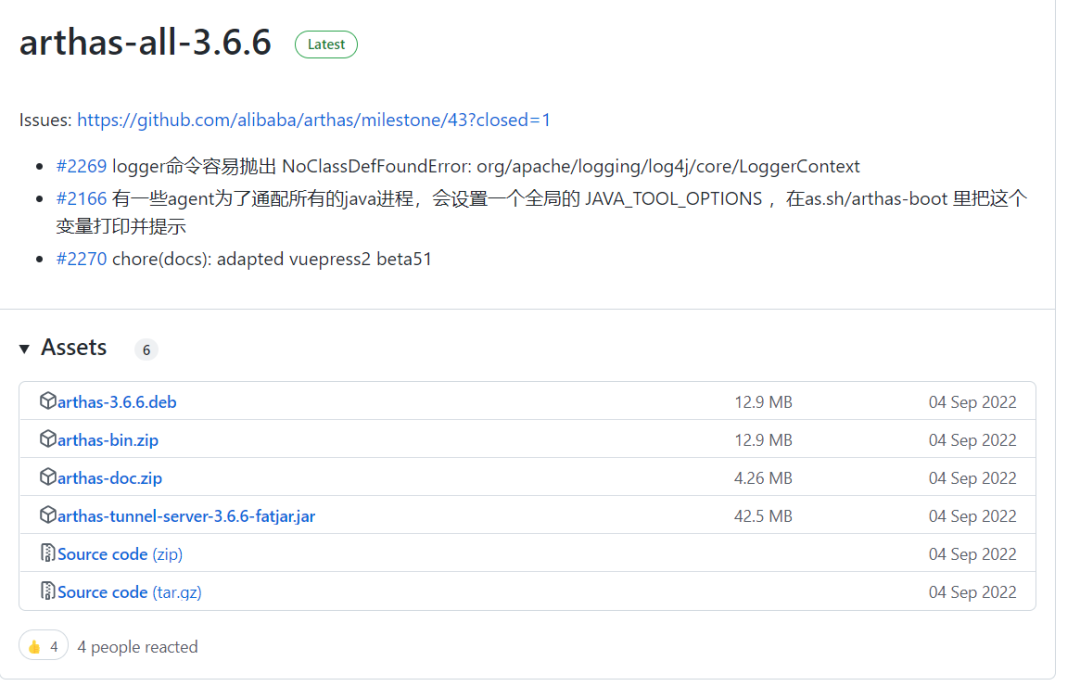The height and width of the screenshot is (686, 1080).
Task: Click the 12.9 MB size of arthas-3.6.6.deb
Action: [x=763, y=402]
